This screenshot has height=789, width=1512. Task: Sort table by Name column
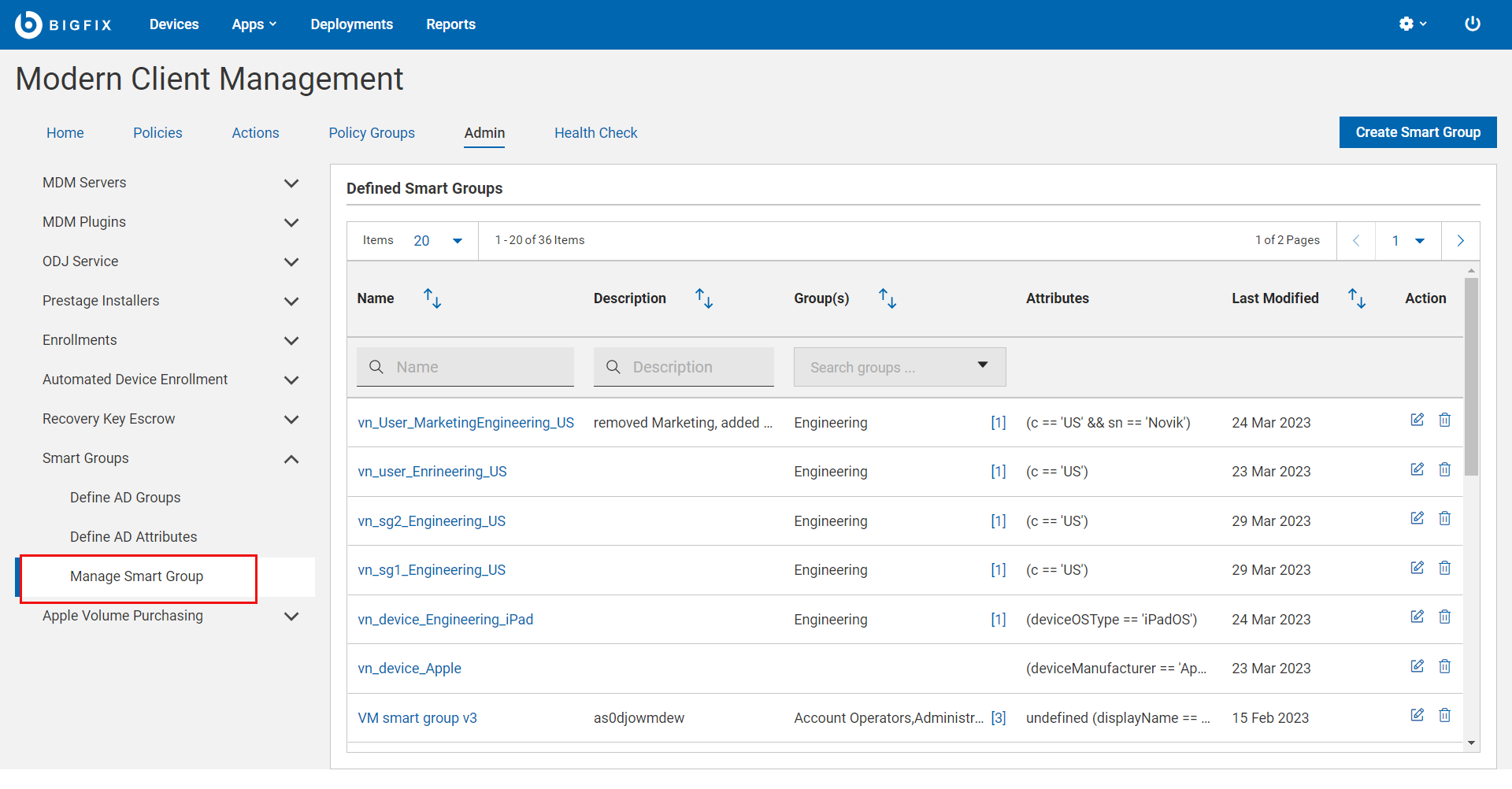[432, 298]
